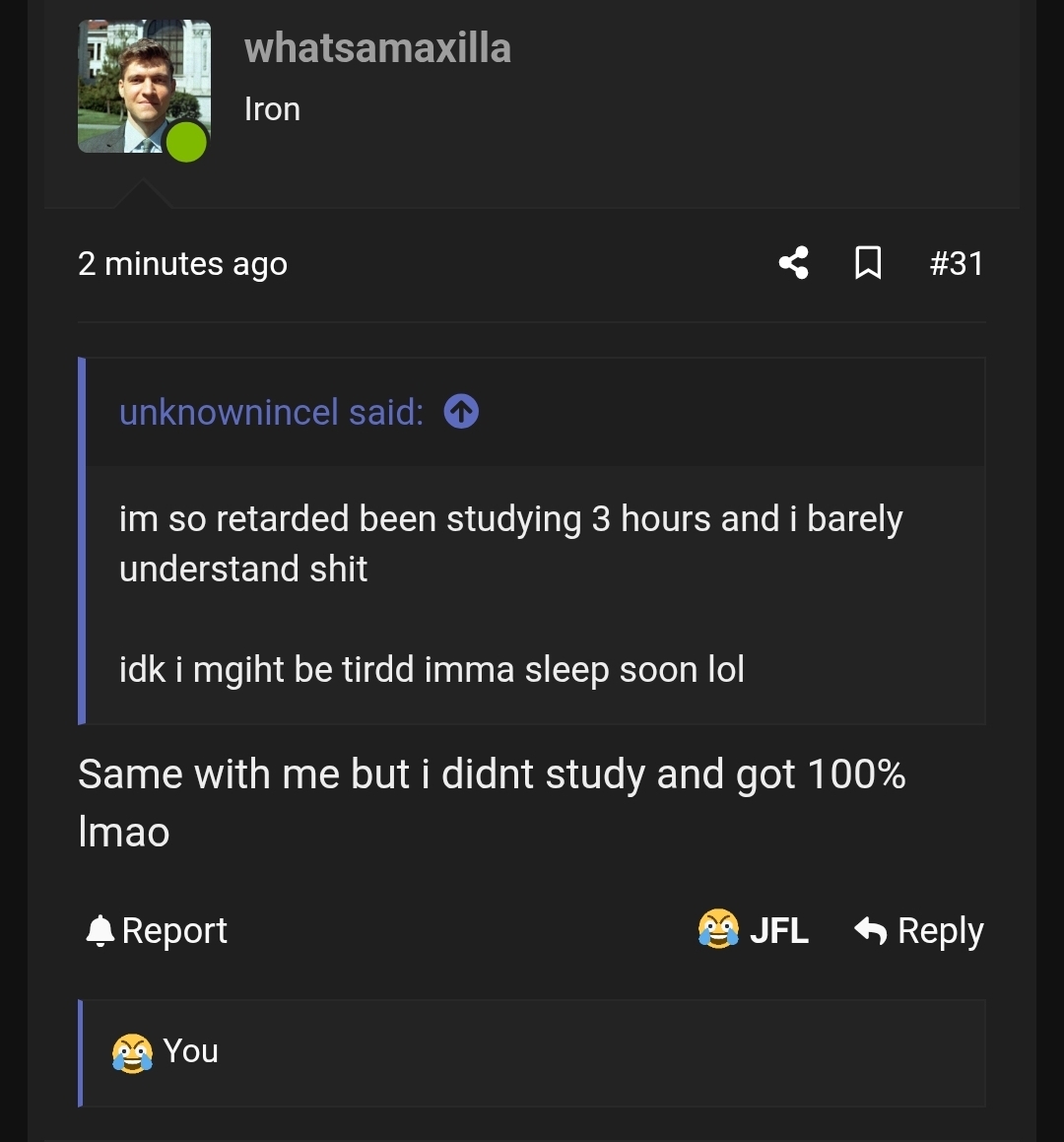Open unknownincel's profile from the quote header
This screenshot has width=1064, height=1142.
click(269, 412)
